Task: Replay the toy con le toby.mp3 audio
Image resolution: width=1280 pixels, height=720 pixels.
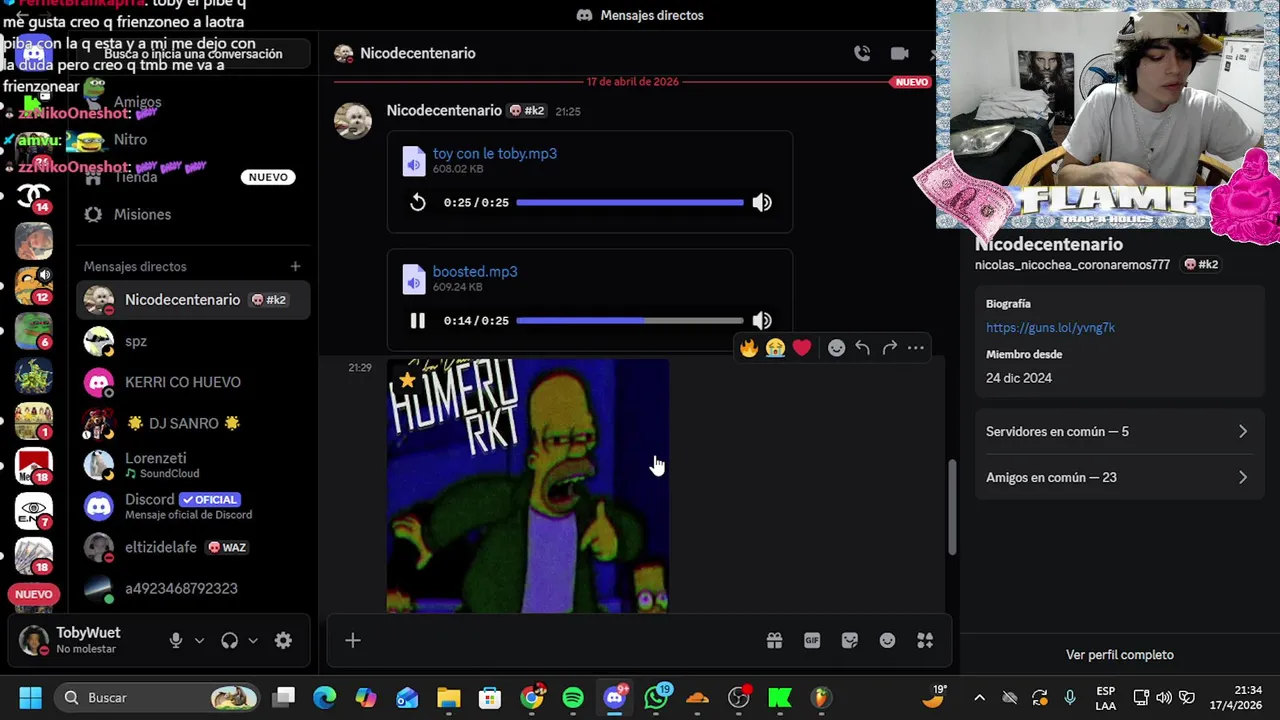Action: (418, 203)
